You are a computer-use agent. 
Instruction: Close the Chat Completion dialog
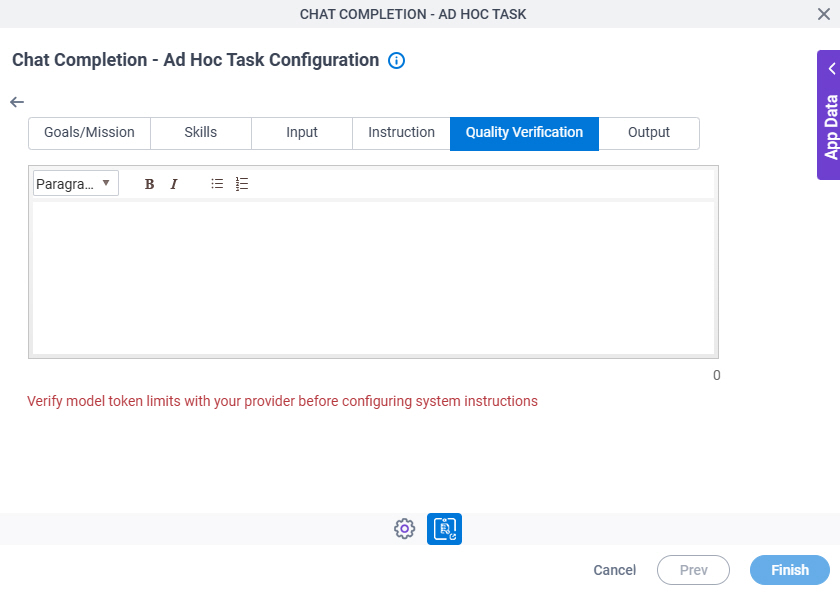click(823, 14)
